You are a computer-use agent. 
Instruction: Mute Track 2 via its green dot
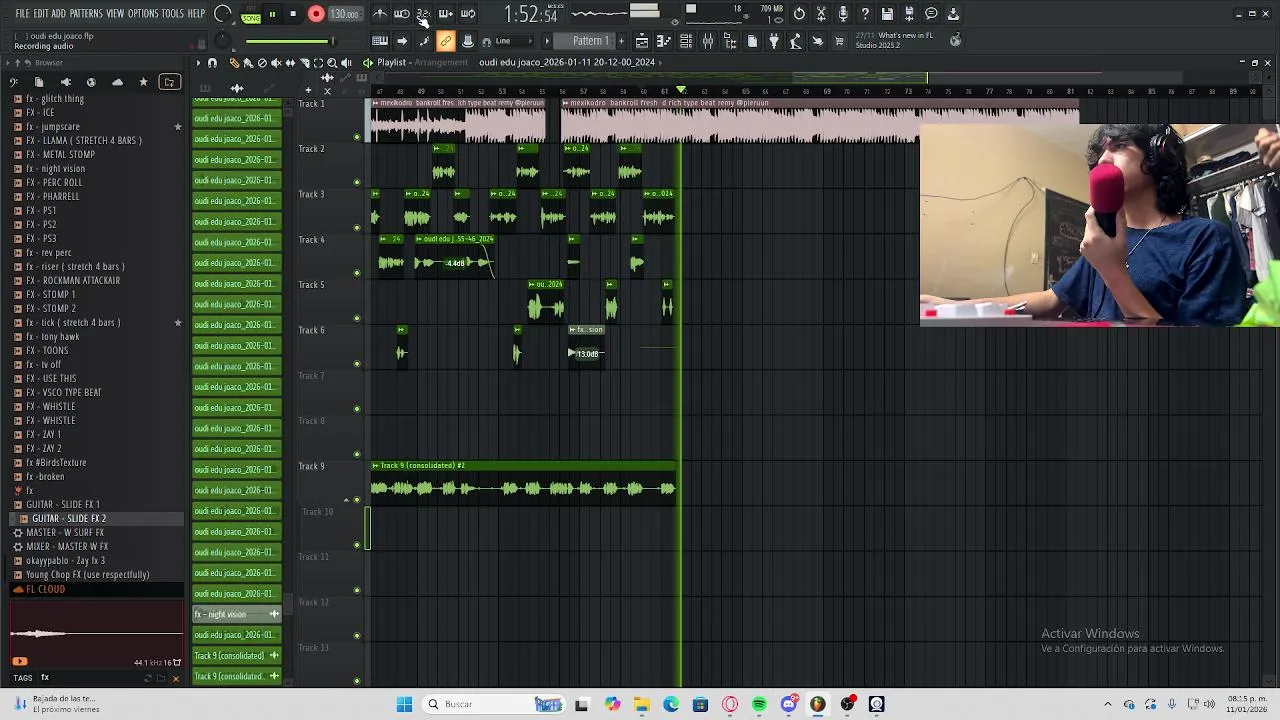(x=357, y=182)
